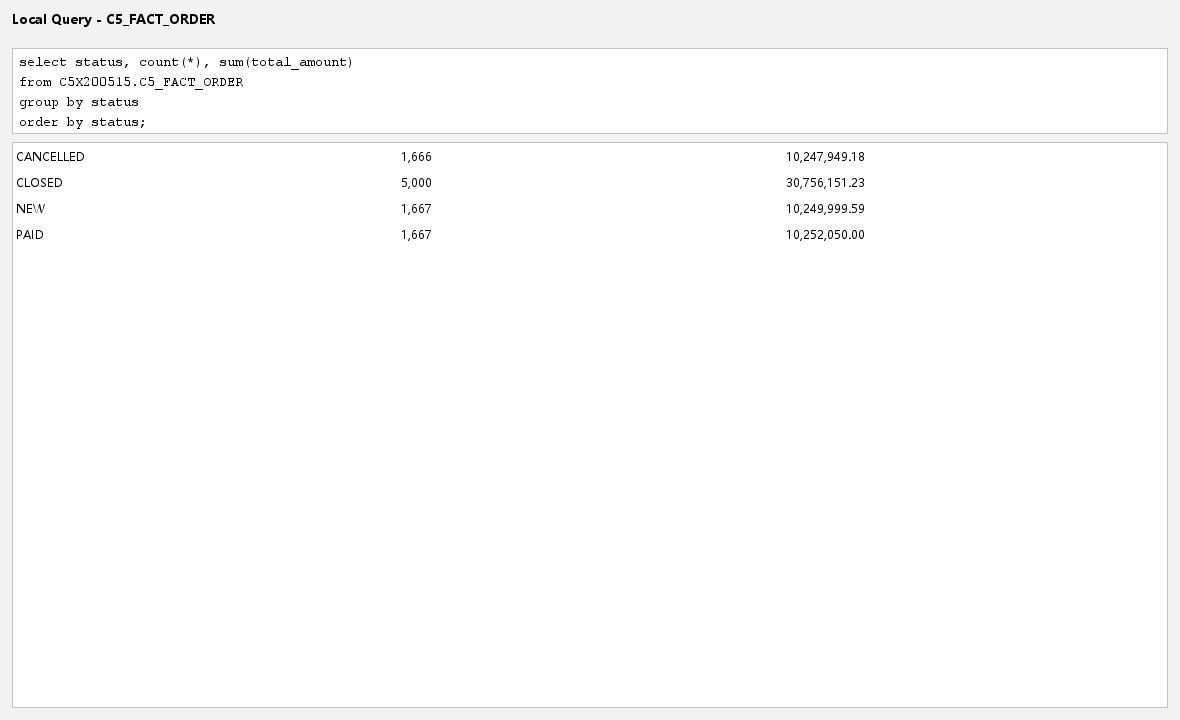This screenshot has height=720, width=1180.
Task: Select the 30,756,151.23 sum cell
Action: [825, 183]
